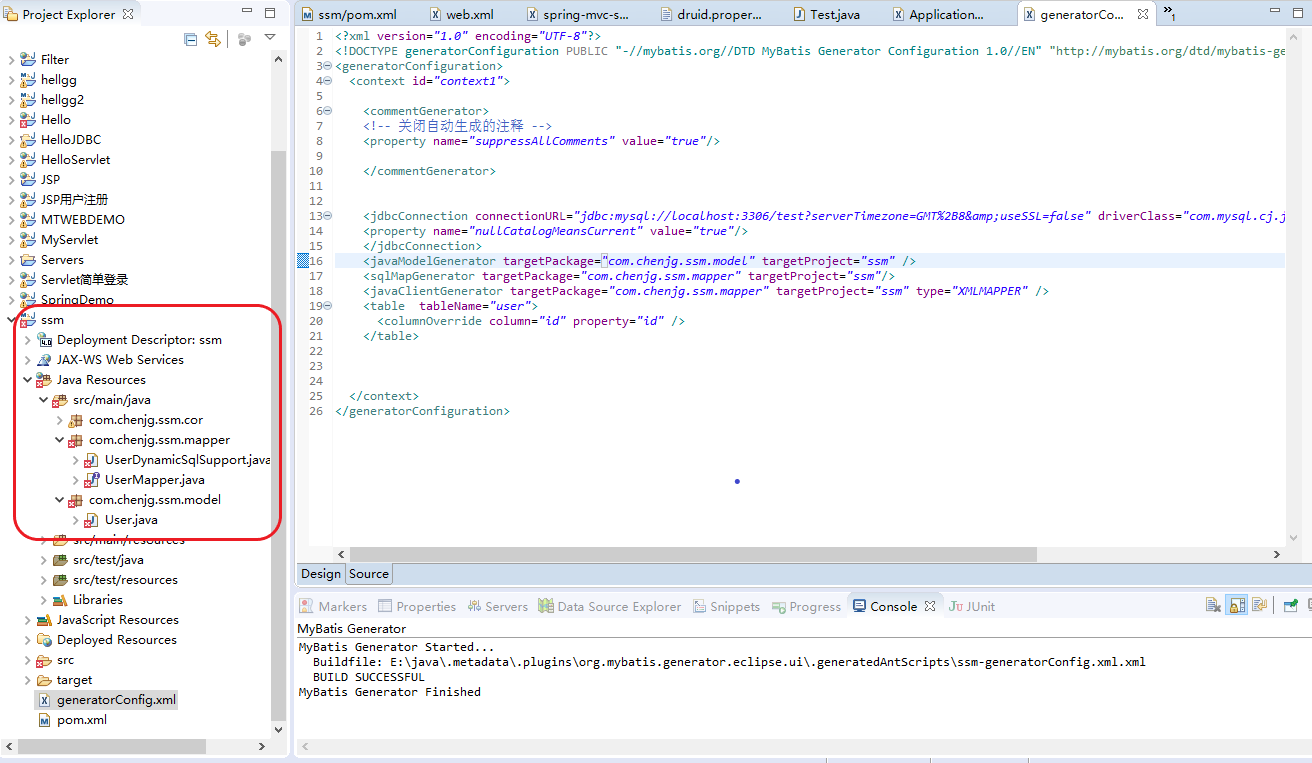Image resolution: width=1312 pixels, height=763 pixels.
Task: Click the Clear Console icon
Action: 1213,605
